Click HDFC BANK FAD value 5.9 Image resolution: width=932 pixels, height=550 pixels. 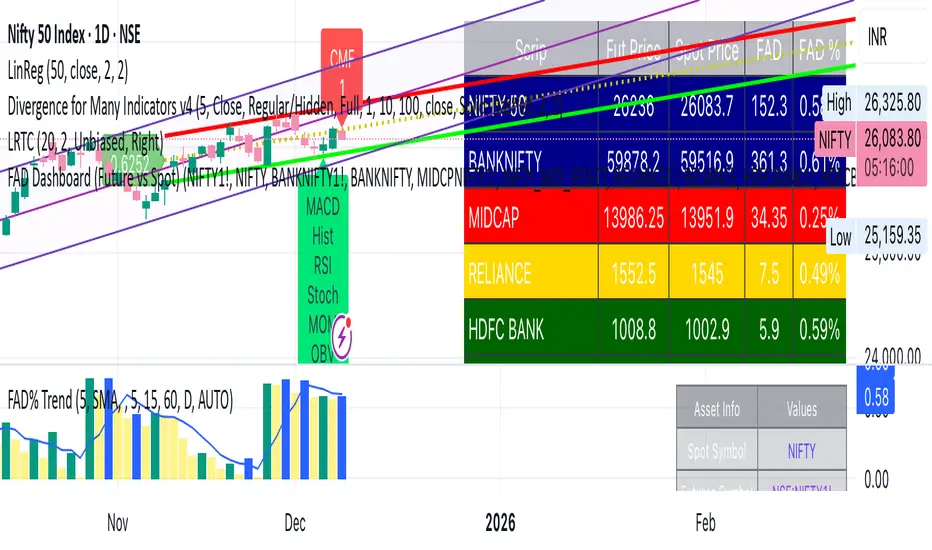(x=769, y=329)
